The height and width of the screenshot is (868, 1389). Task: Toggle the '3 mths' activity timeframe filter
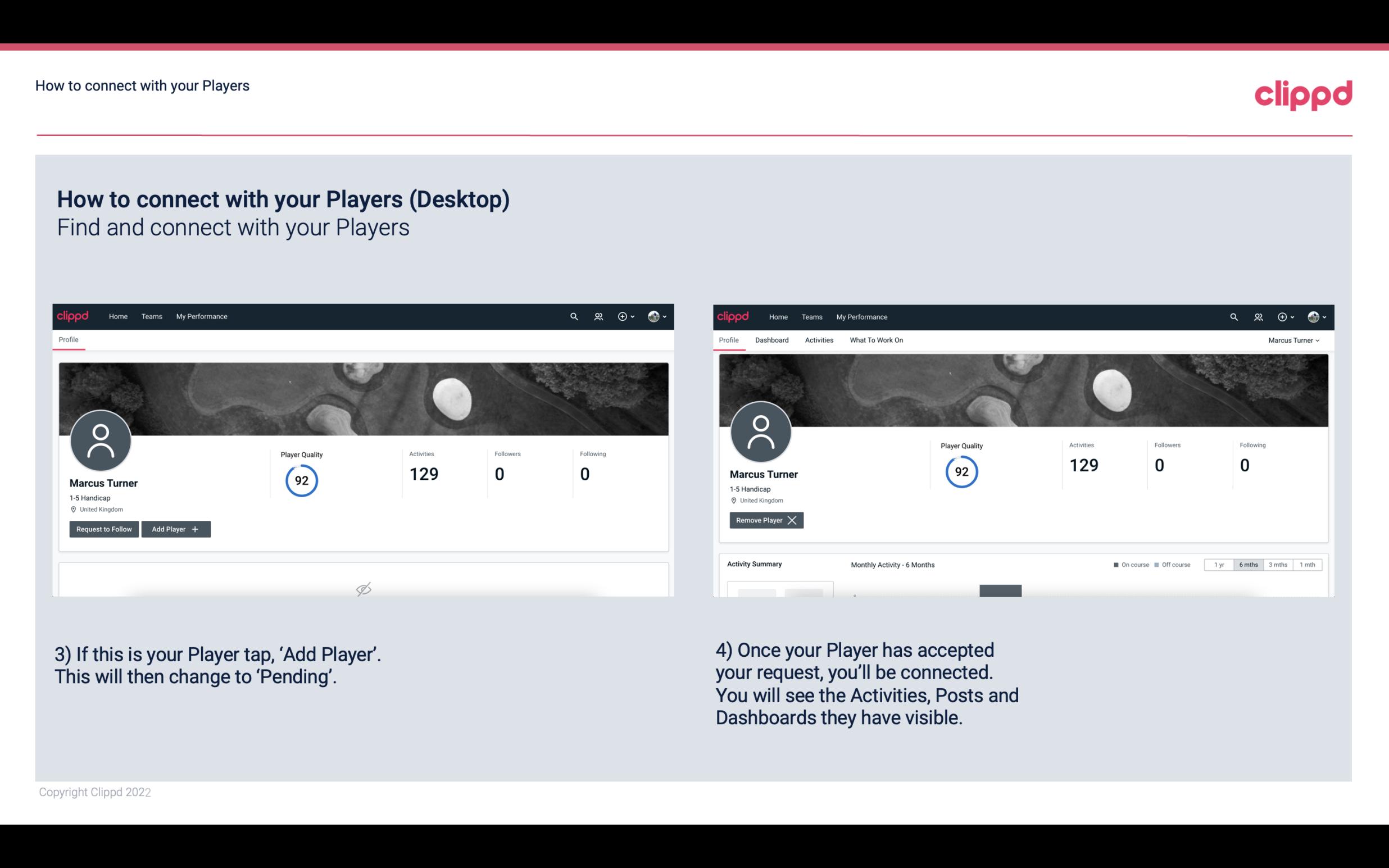tap(1279, 564)
